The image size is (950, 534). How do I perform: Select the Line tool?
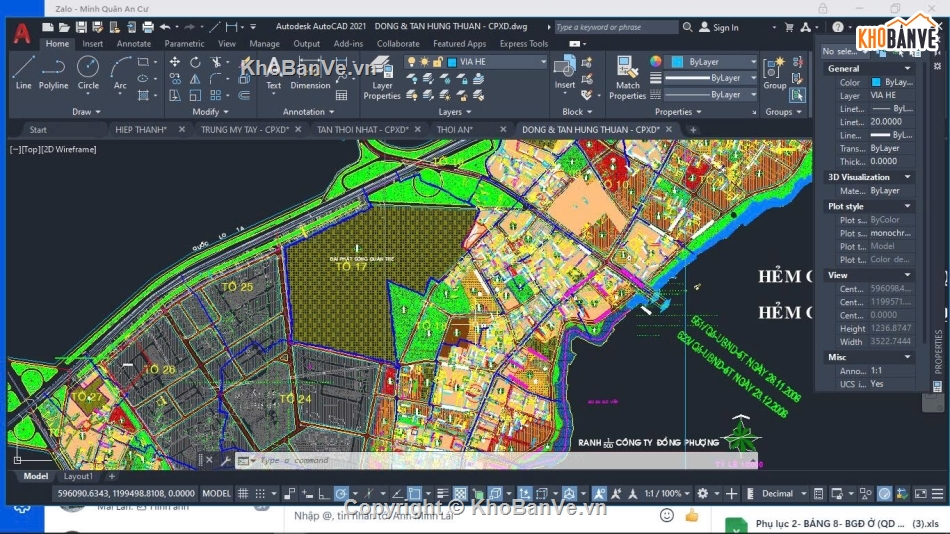point(23,73)
